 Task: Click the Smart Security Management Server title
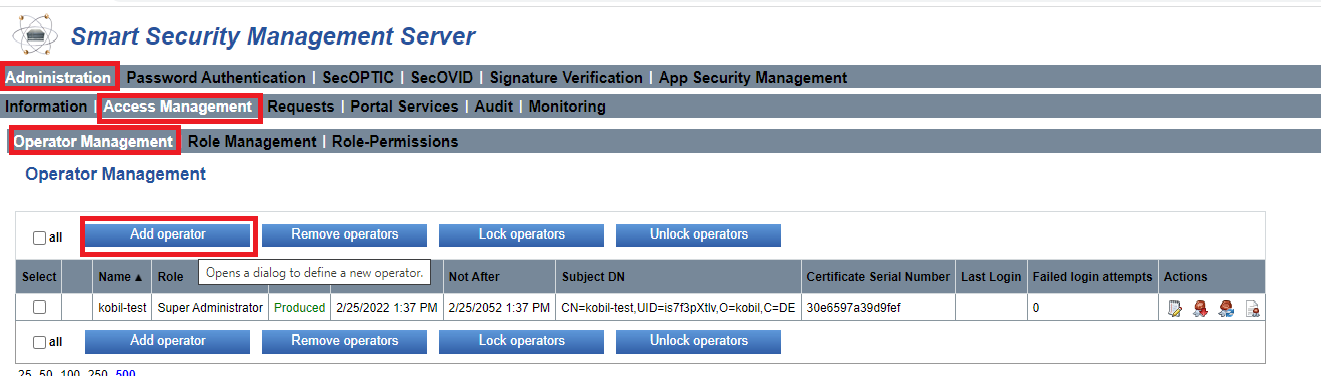point(273,38)
